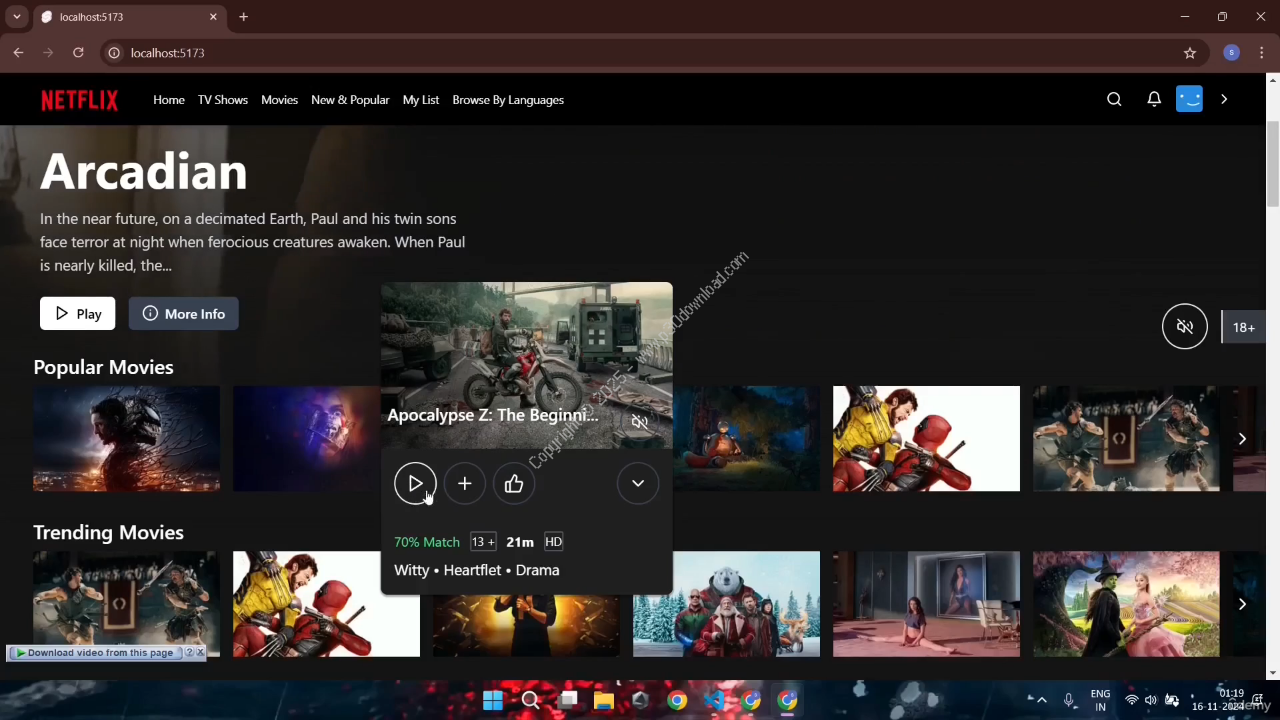Open Browse By Languages
The image size is (1280, 720).
click(508, 100)
